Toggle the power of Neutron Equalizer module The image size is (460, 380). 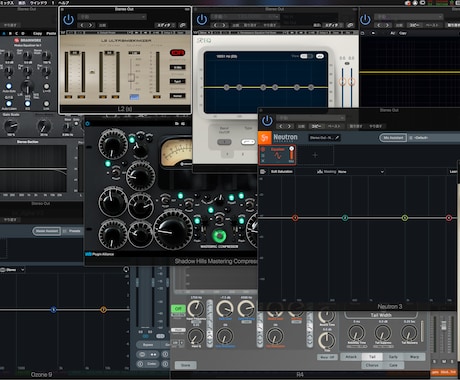point(263,149)
